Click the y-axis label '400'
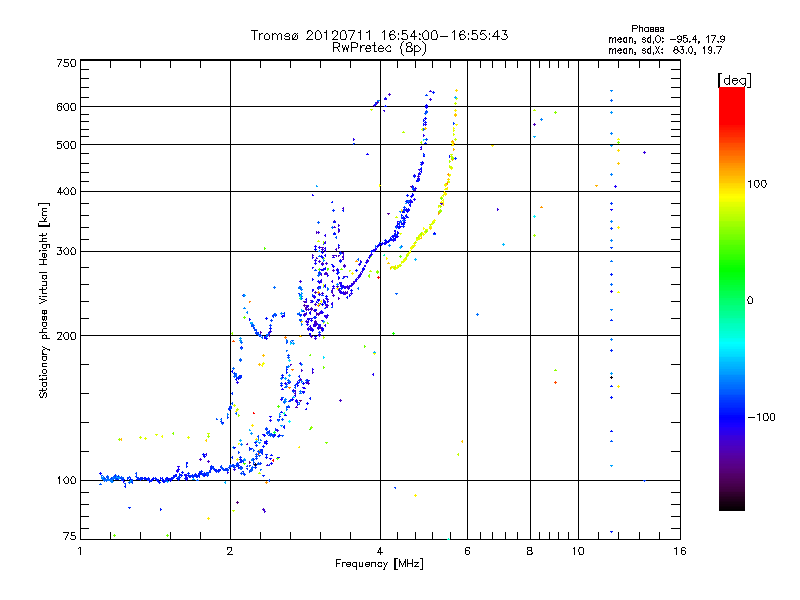Image resolution: width=800 pixels, height=600 pixels. tap(66, 191)
